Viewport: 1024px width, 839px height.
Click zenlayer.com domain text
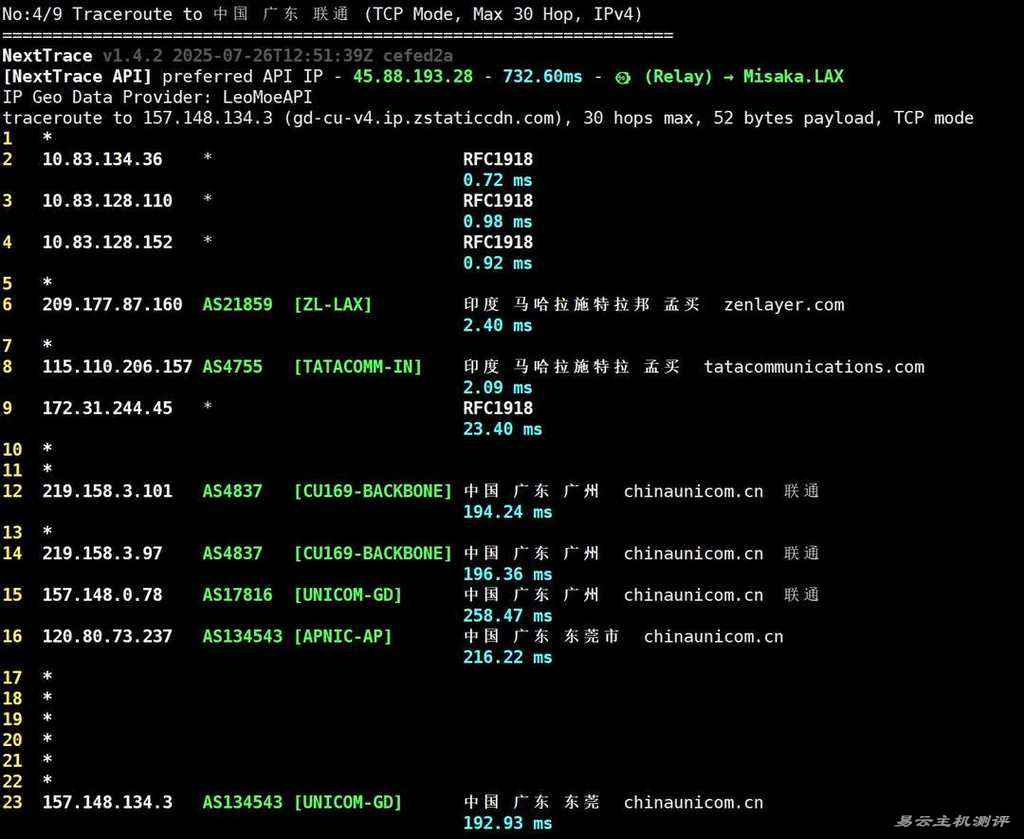pyautogui.click(x=784, y=305)
